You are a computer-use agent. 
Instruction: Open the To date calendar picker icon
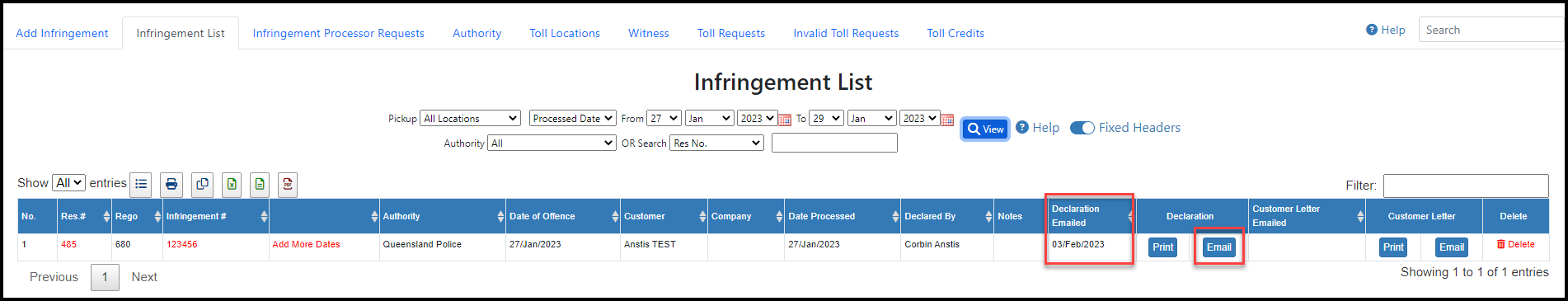point(947,120)
